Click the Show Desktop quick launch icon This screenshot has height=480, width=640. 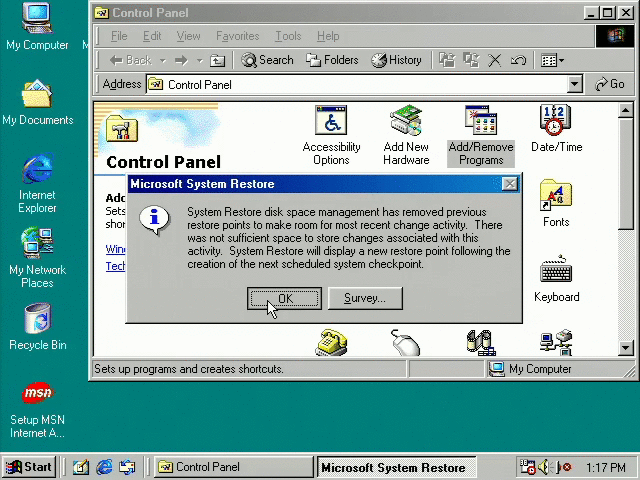tap(80, 467)
